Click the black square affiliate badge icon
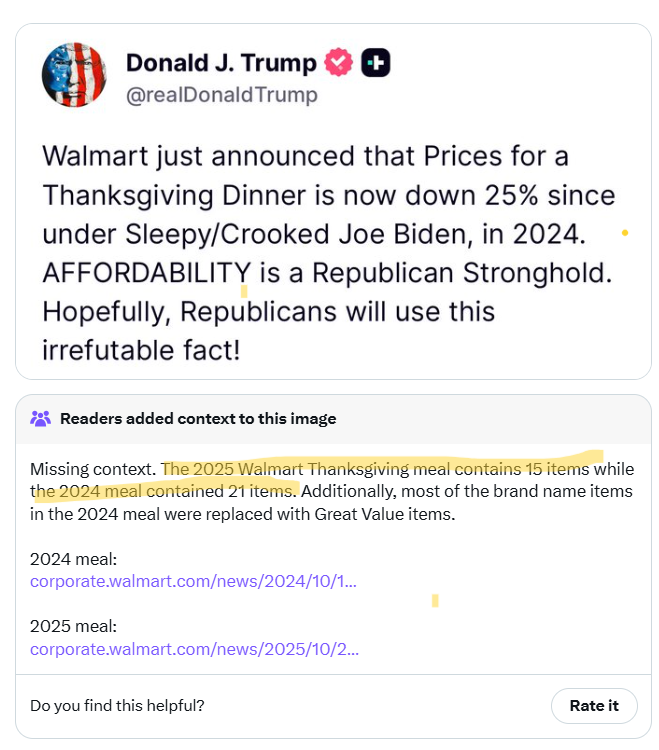This screenshot has width=659, height=750. [x=376, y=63]
